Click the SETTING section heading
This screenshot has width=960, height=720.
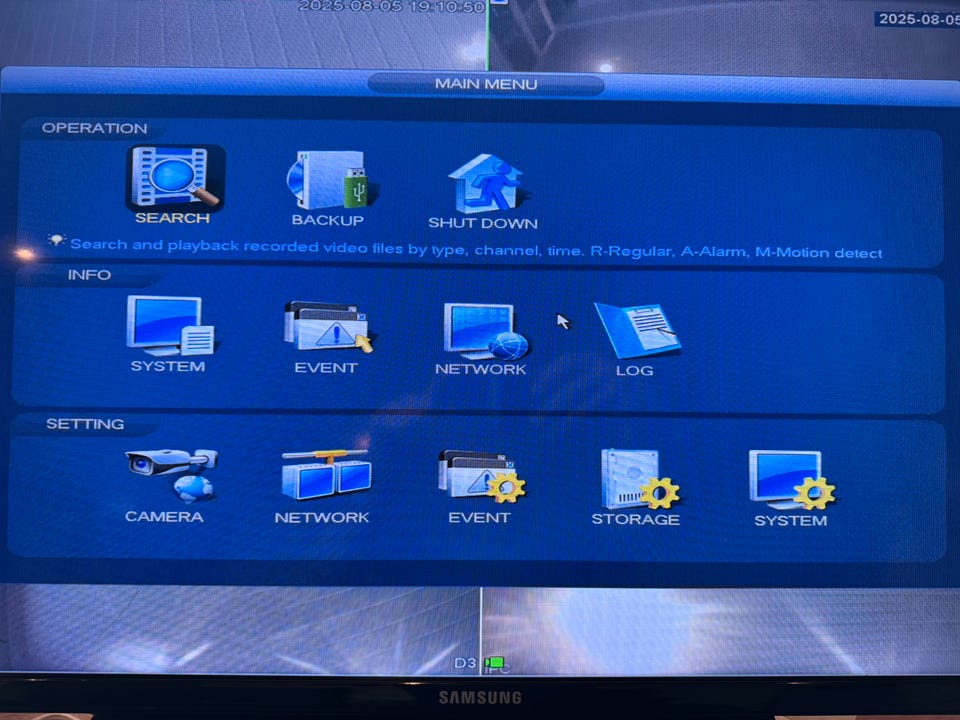(85, 424)
